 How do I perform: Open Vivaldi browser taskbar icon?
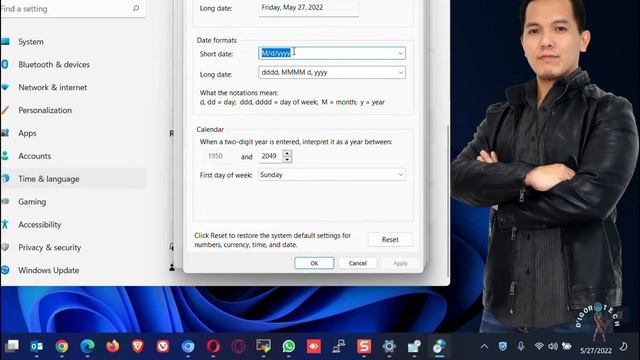163,346
